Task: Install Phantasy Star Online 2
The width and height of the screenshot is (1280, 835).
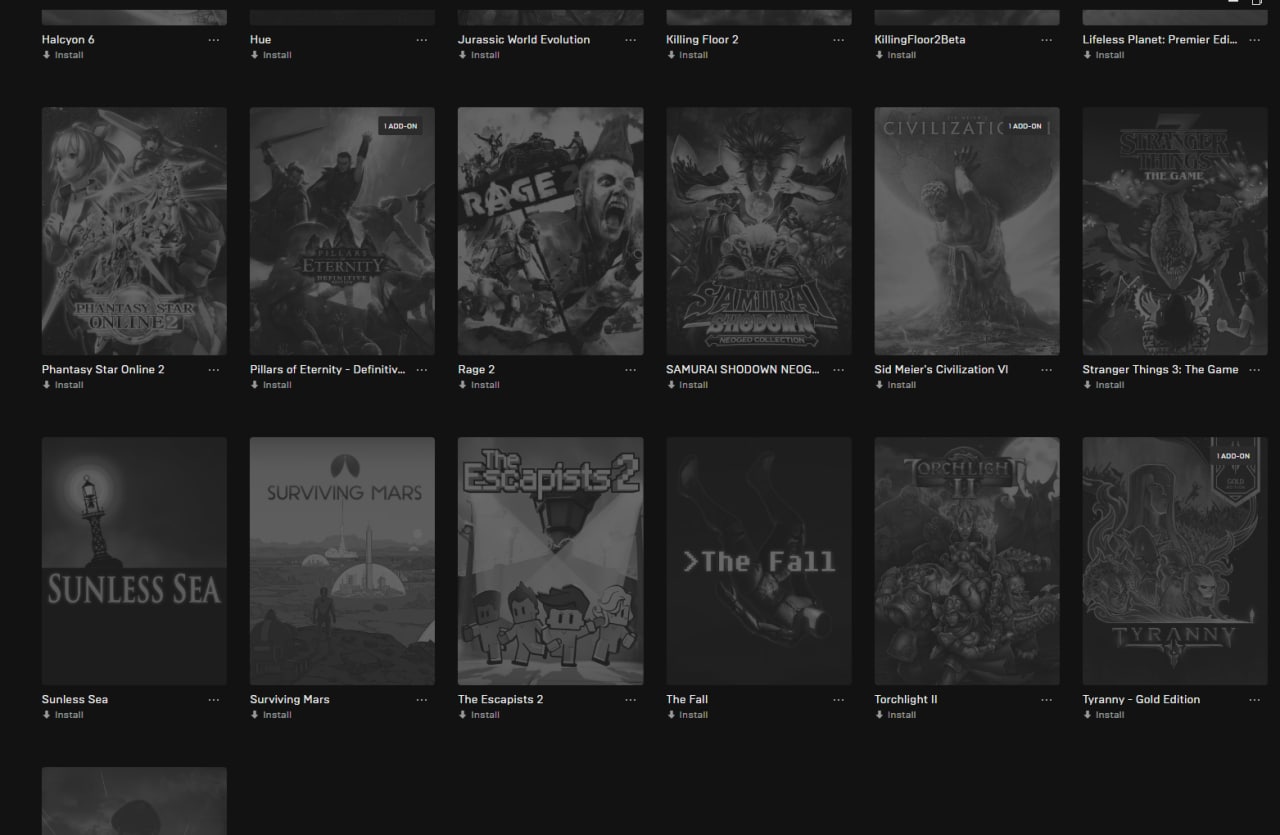Action: pyautogui.click(x=63, y=385)
